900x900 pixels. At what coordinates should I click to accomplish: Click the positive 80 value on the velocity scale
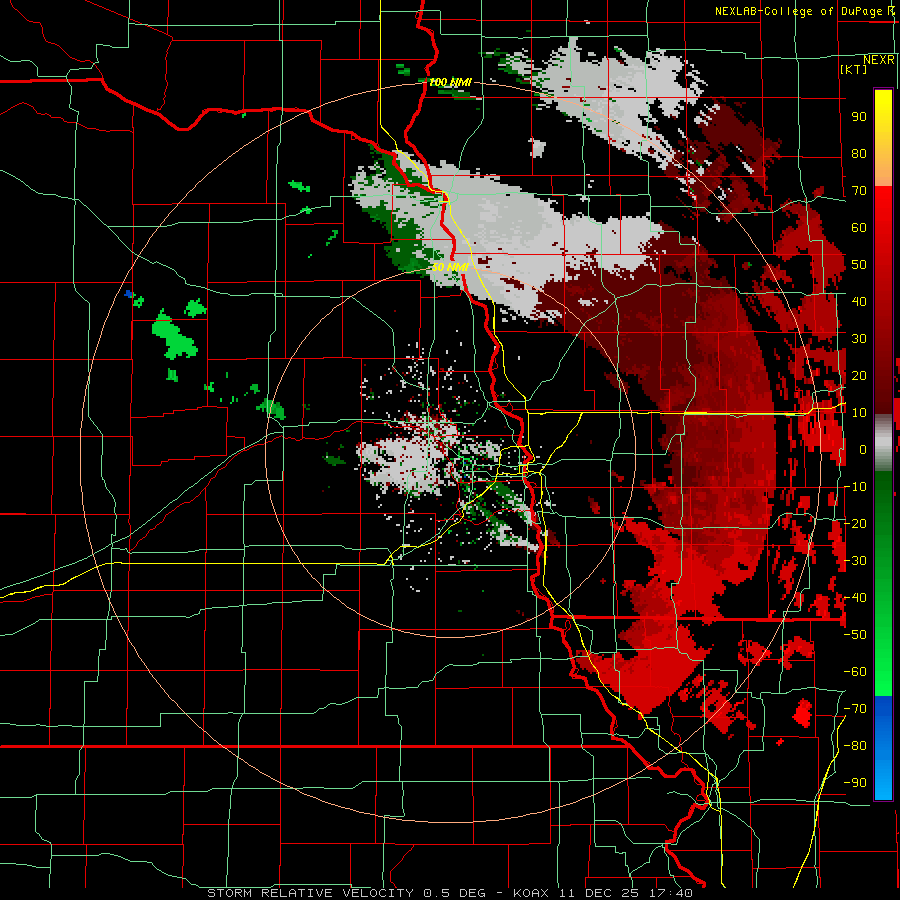pyautogui.click(x=859, y=153)
